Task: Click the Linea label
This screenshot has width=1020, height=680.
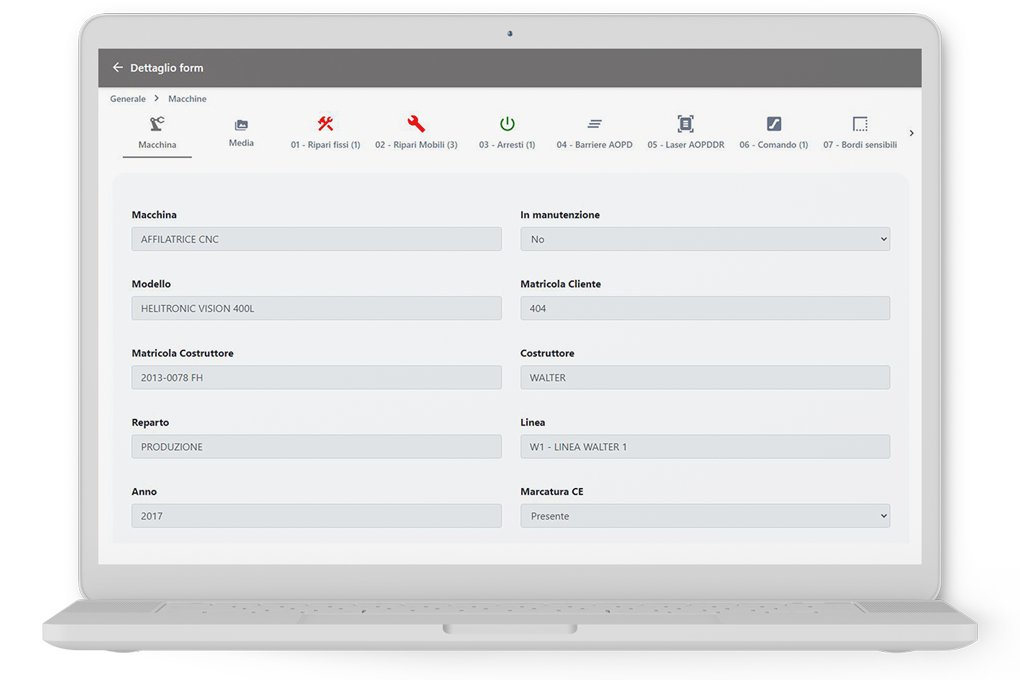Action: [533, 422]
